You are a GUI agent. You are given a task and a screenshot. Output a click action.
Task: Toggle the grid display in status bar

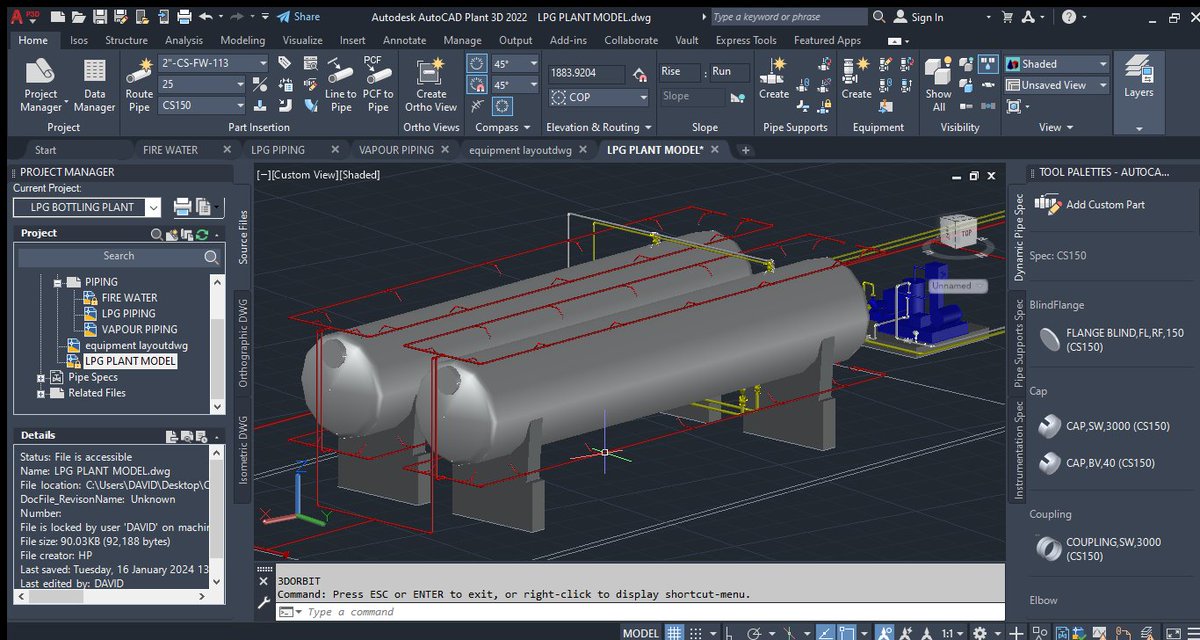(x=676, y=633)
